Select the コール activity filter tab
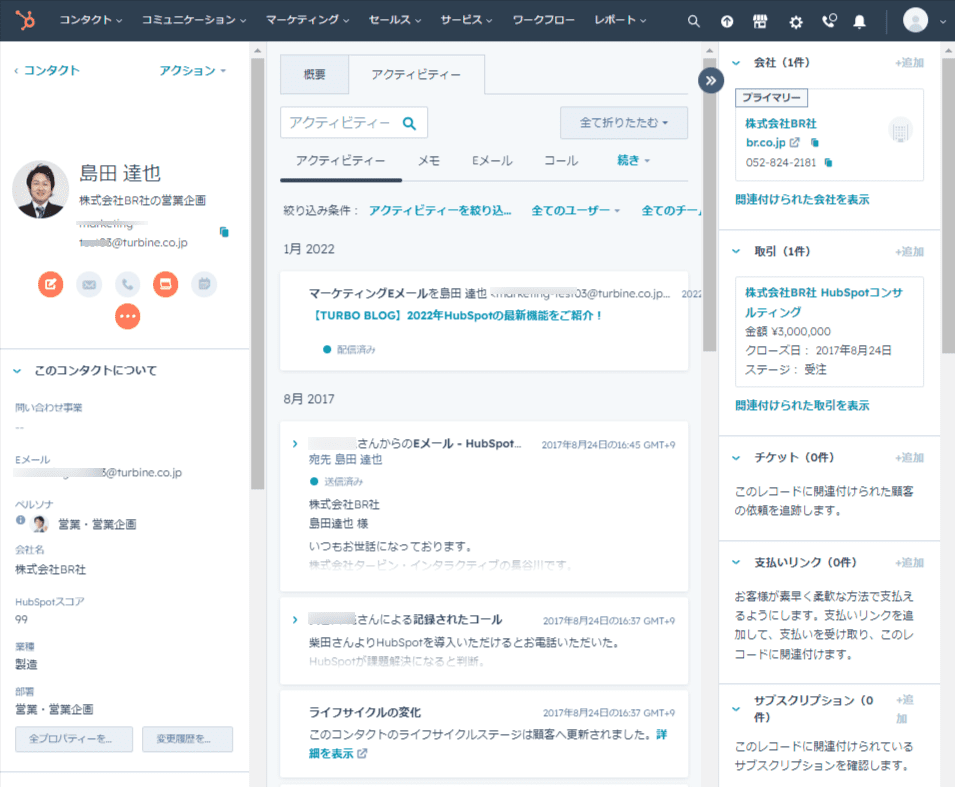Screen dimensions: 955x787 click(x=561, y=161)
